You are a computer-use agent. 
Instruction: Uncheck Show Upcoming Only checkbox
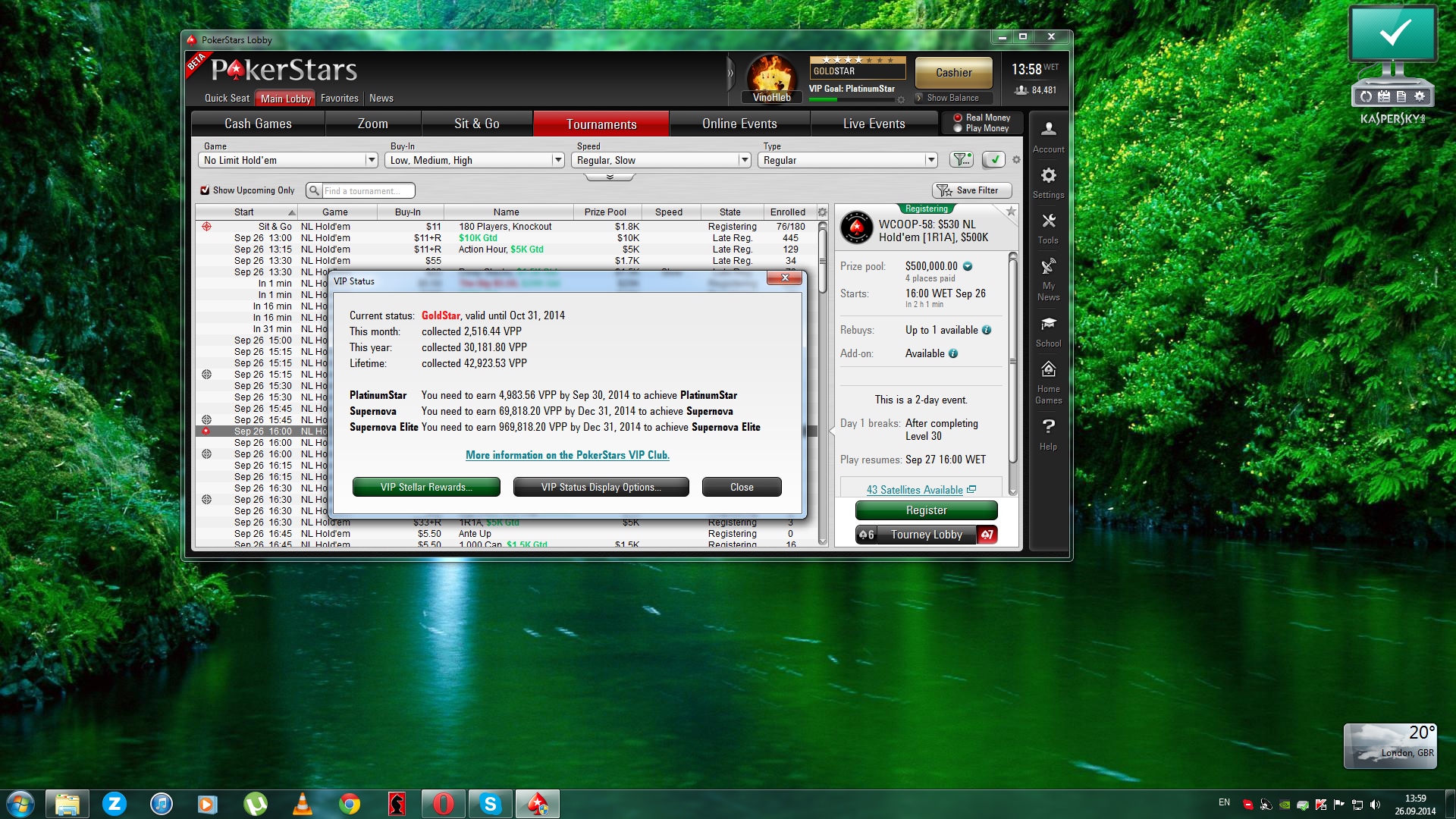point(205,190)
